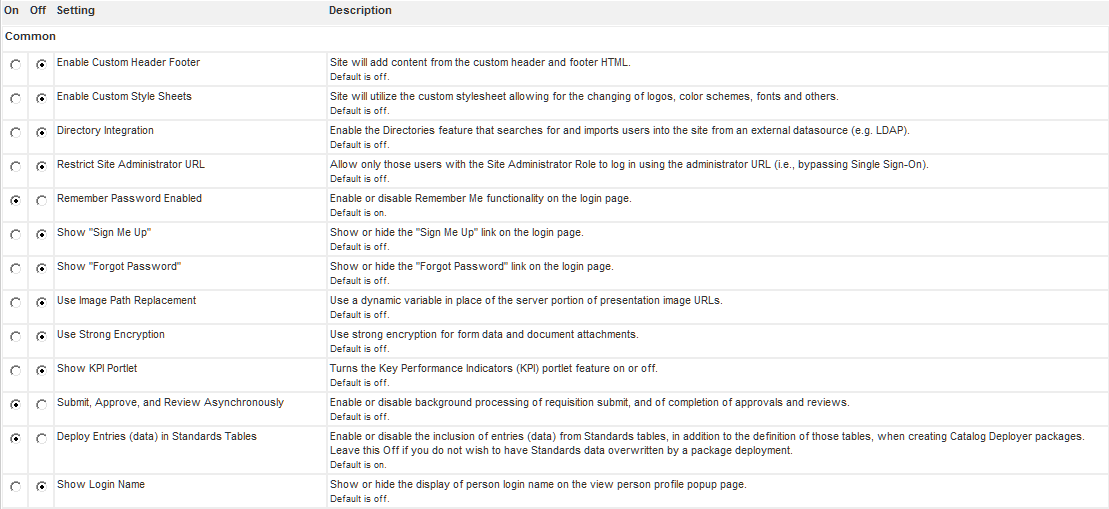
Task: Click the Description column header
Action: (360, 10)
